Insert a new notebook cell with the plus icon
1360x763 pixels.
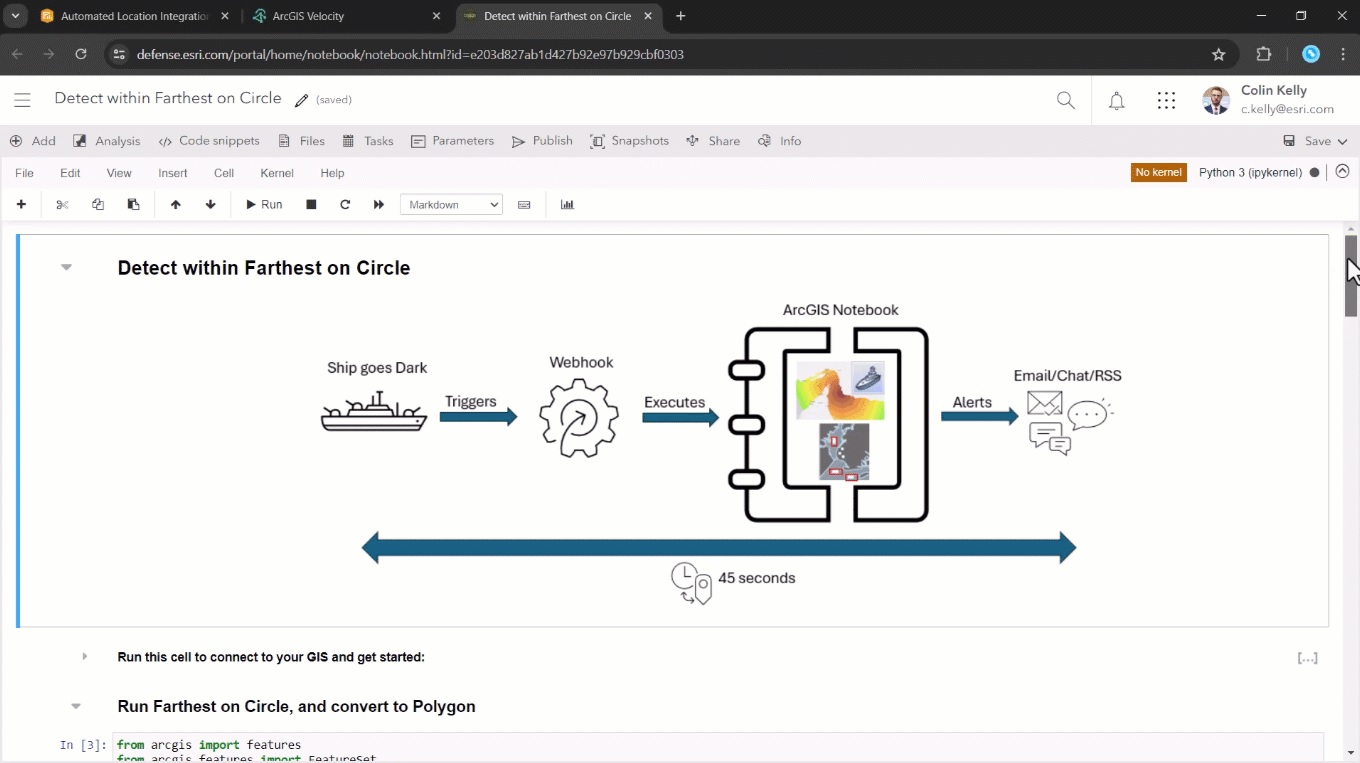point(21,204)
